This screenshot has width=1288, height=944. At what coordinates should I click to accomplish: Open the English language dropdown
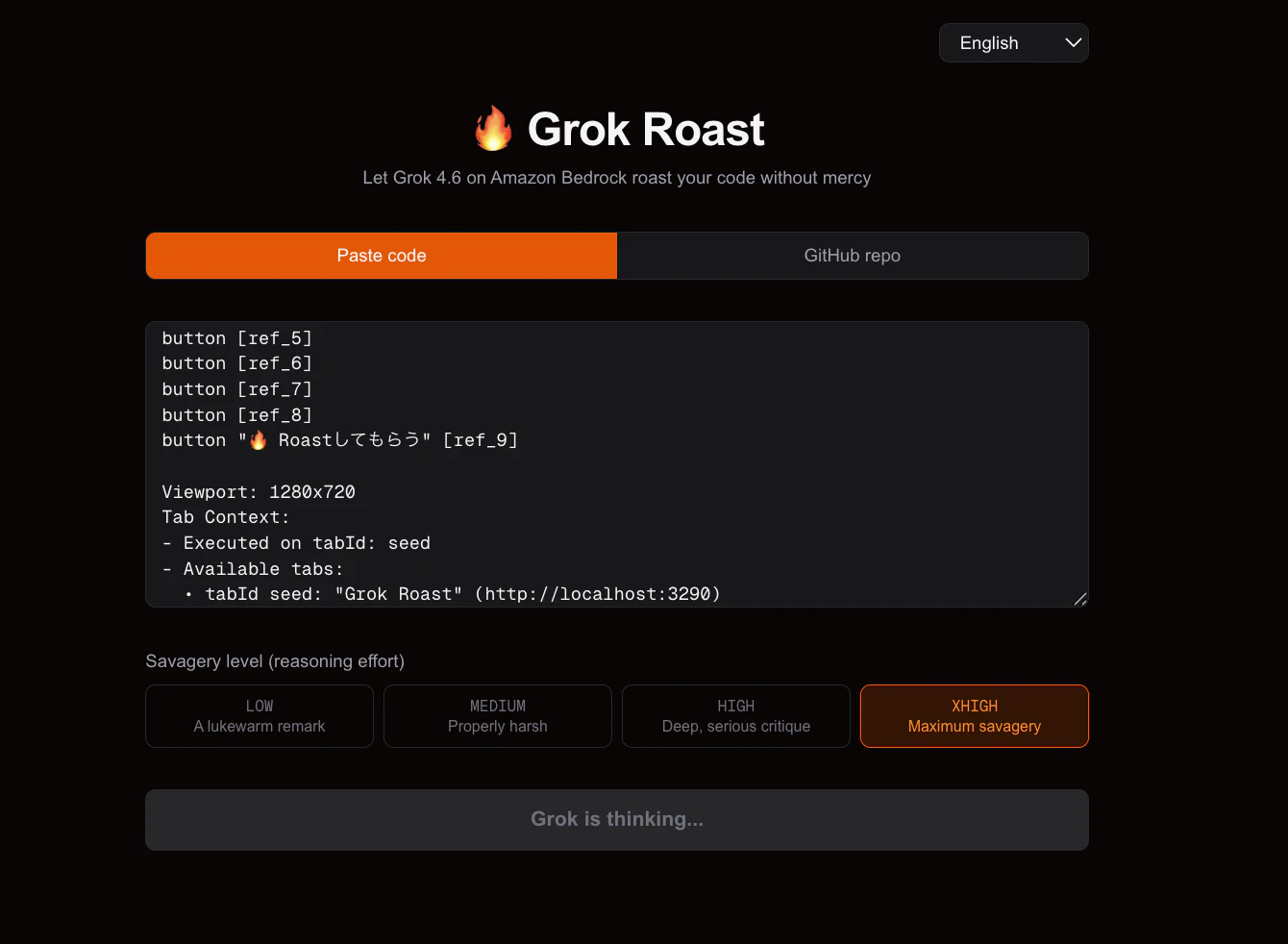[x=1013, y=43]
